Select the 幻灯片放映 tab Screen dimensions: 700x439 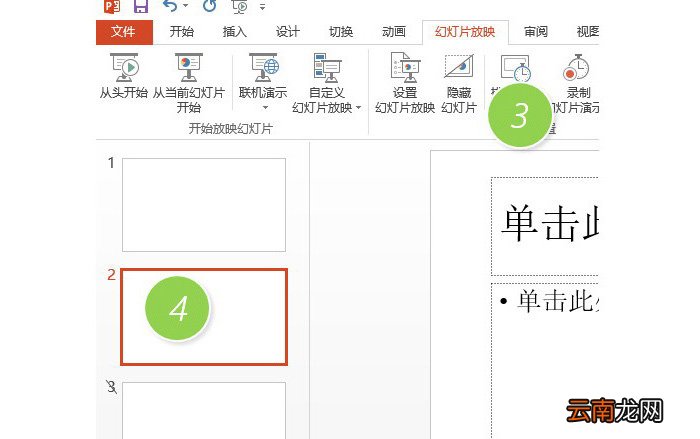[x=465, y=32]
